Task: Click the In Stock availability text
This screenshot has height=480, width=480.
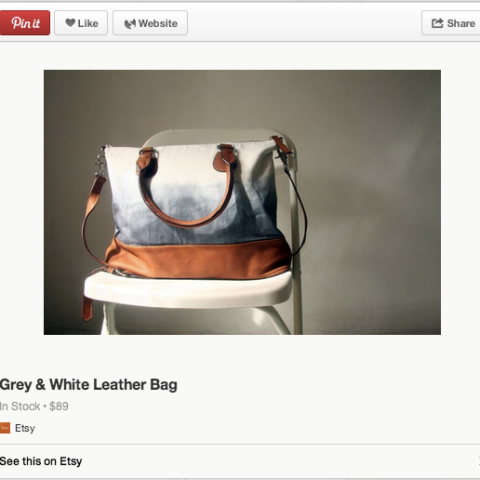Action: 20,406
